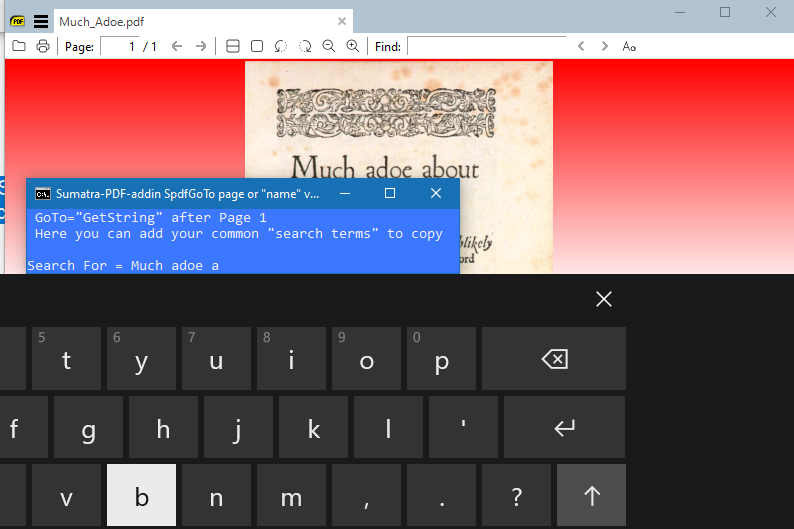Screen dimensions: 794x529
Task: Tap the question mark key
Action: [x=516, y=496]
